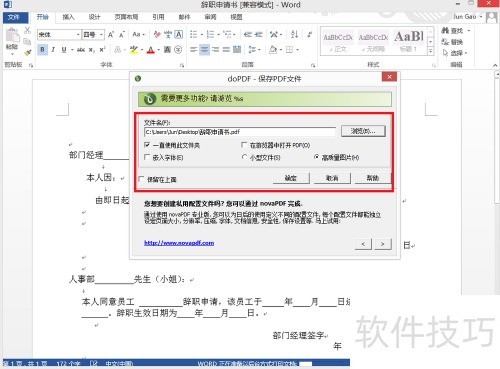Click the 浏览 Browse button in doPDF
500x369 pixels.
pyautogui.click(x=363, y=131)
